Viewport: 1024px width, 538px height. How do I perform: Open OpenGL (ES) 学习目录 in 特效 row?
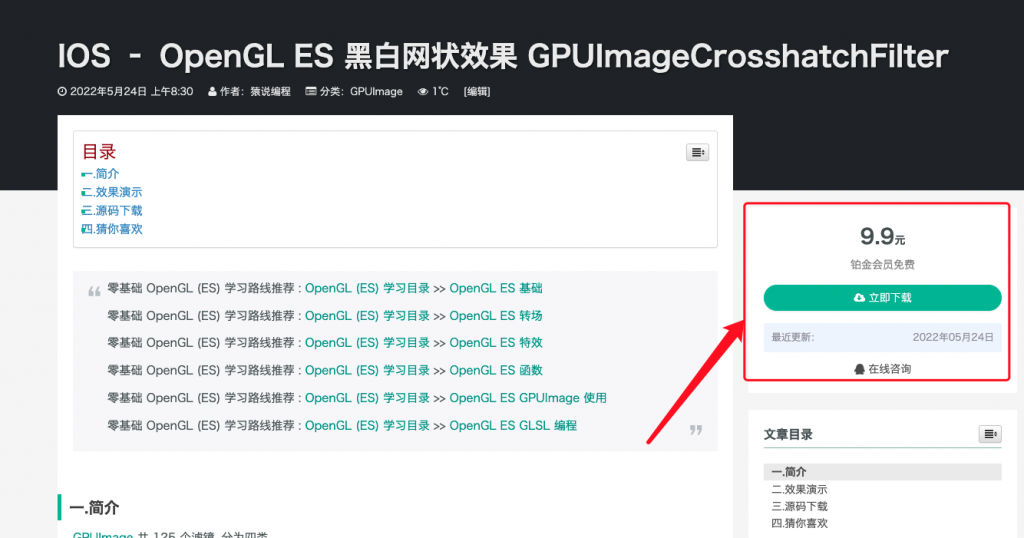[x=367, y=342]
